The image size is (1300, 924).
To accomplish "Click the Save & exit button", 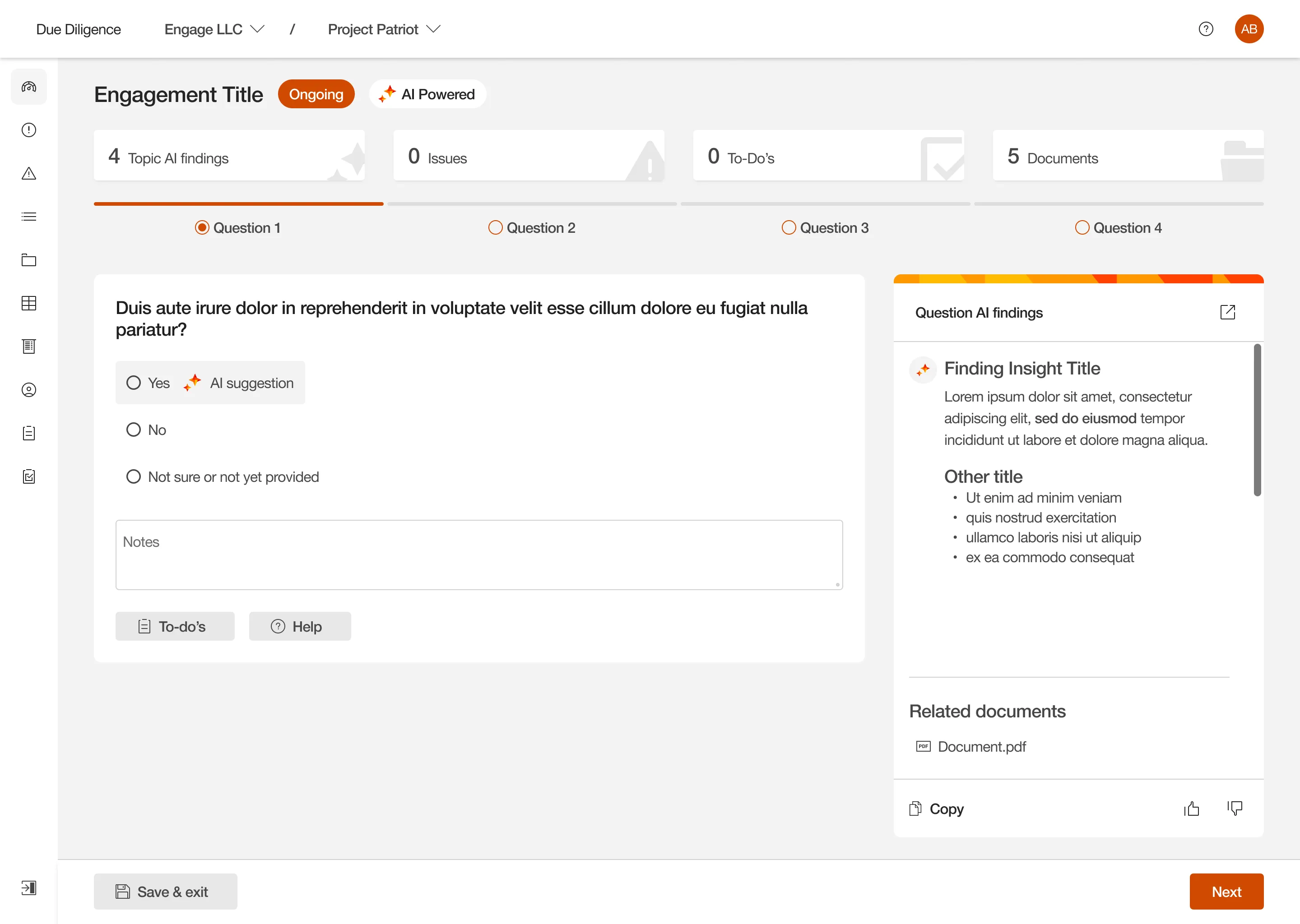I will 165,892.
